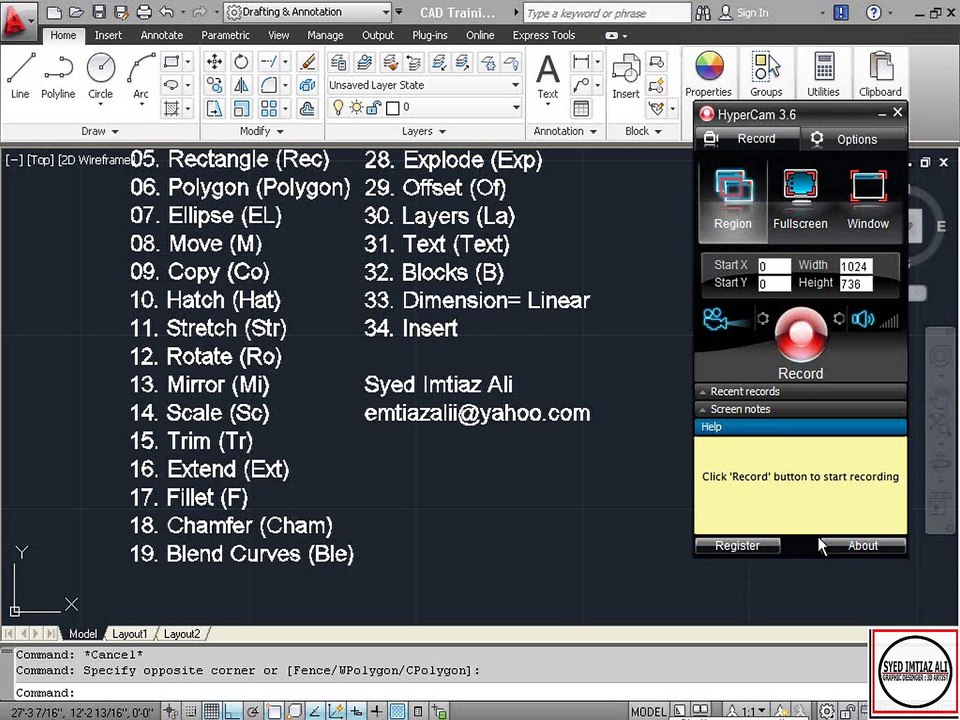
Task: Toggle the layer light bulb on/off icon
Action: (337, 108)
